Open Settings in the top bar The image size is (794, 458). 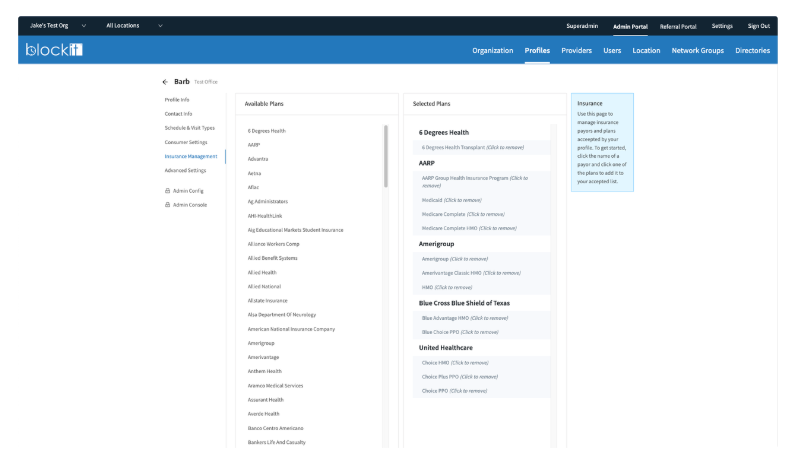722,26
